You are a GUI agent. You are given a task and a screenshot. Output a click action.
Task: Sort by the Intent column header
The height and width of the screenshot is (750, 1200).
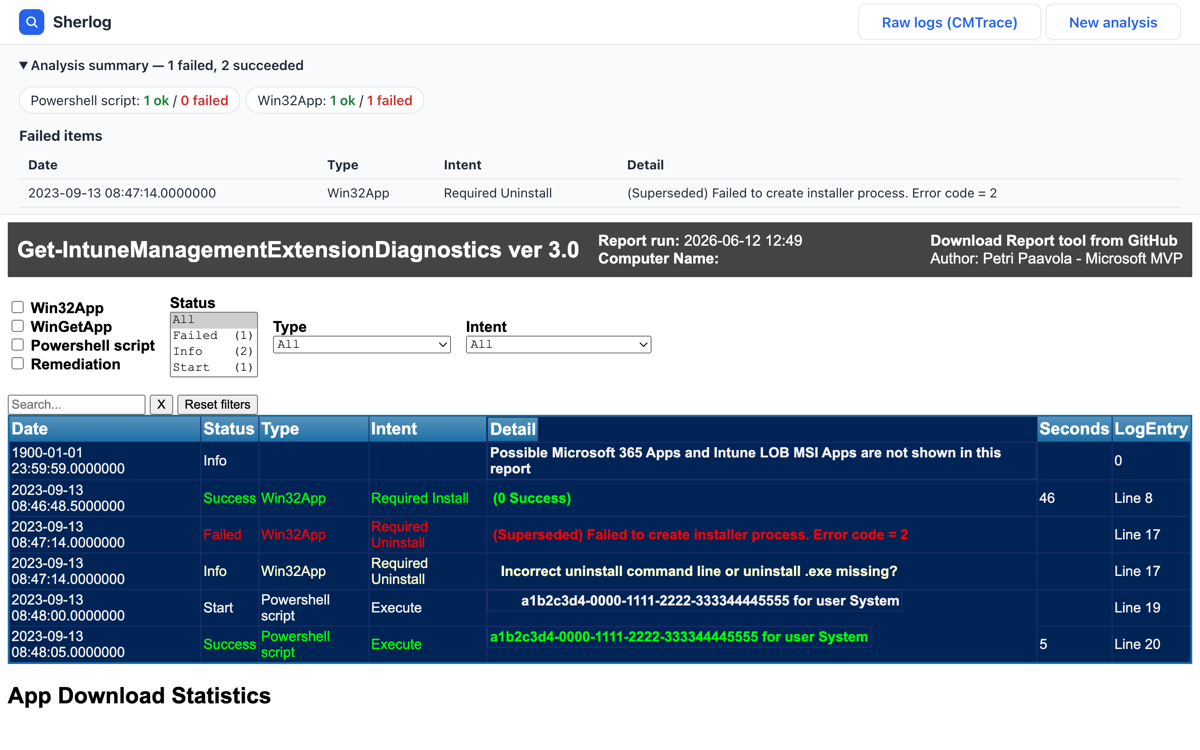tap(427, 429)
